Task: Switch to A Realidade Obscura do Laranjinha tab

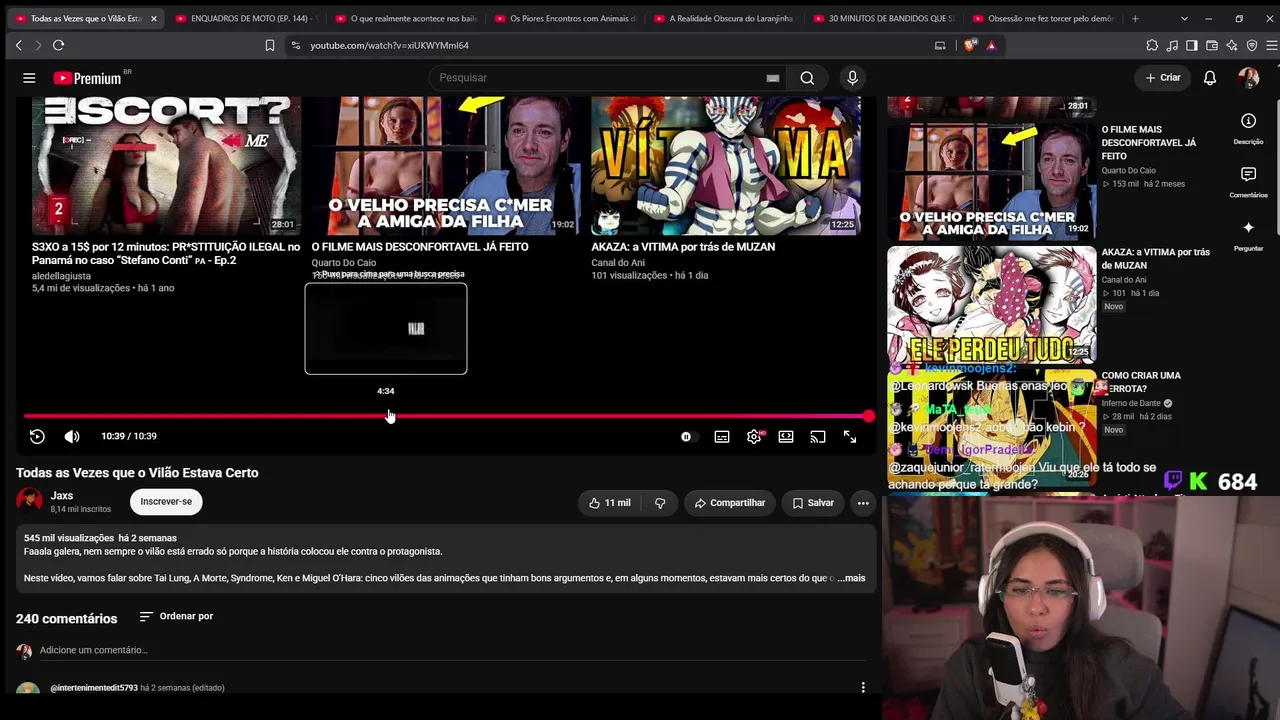Action: pyautogui.click(x=725, y=18)
